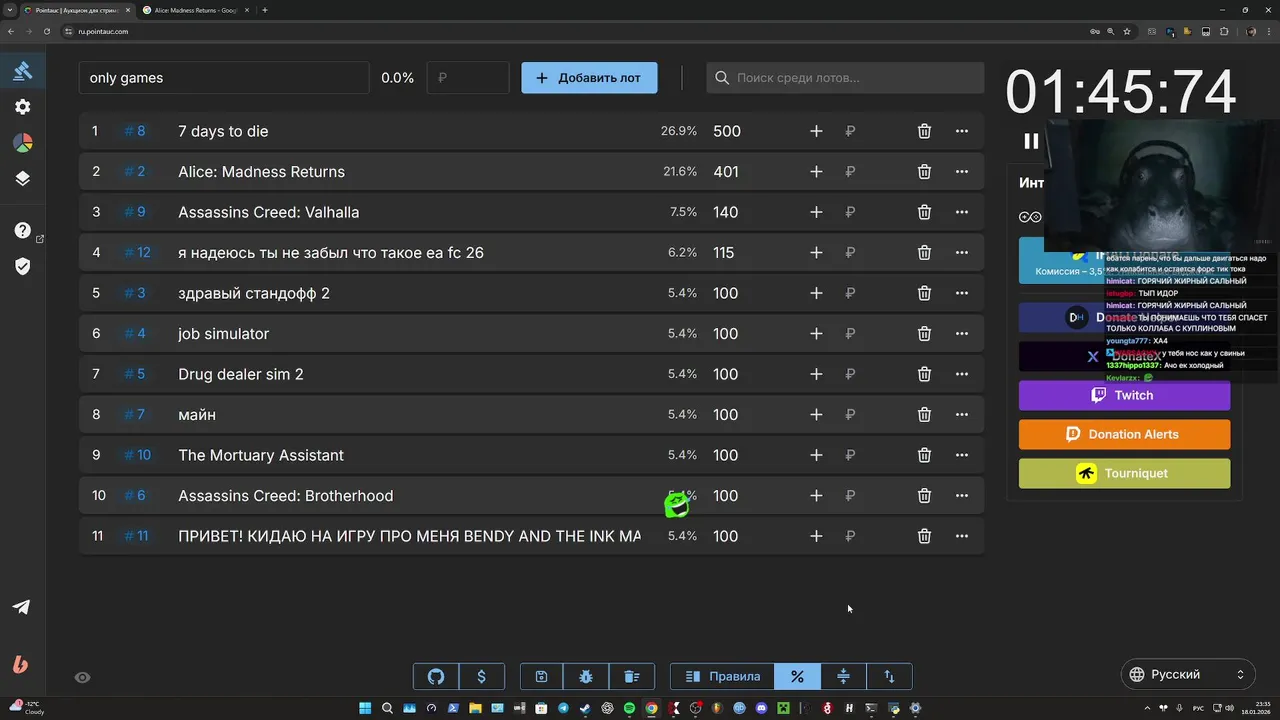Switch to Alice: Madness Returns Google tab
The width and height of the screenshot is (1280, 720).
pyautogui.click(x=195, y=10)
